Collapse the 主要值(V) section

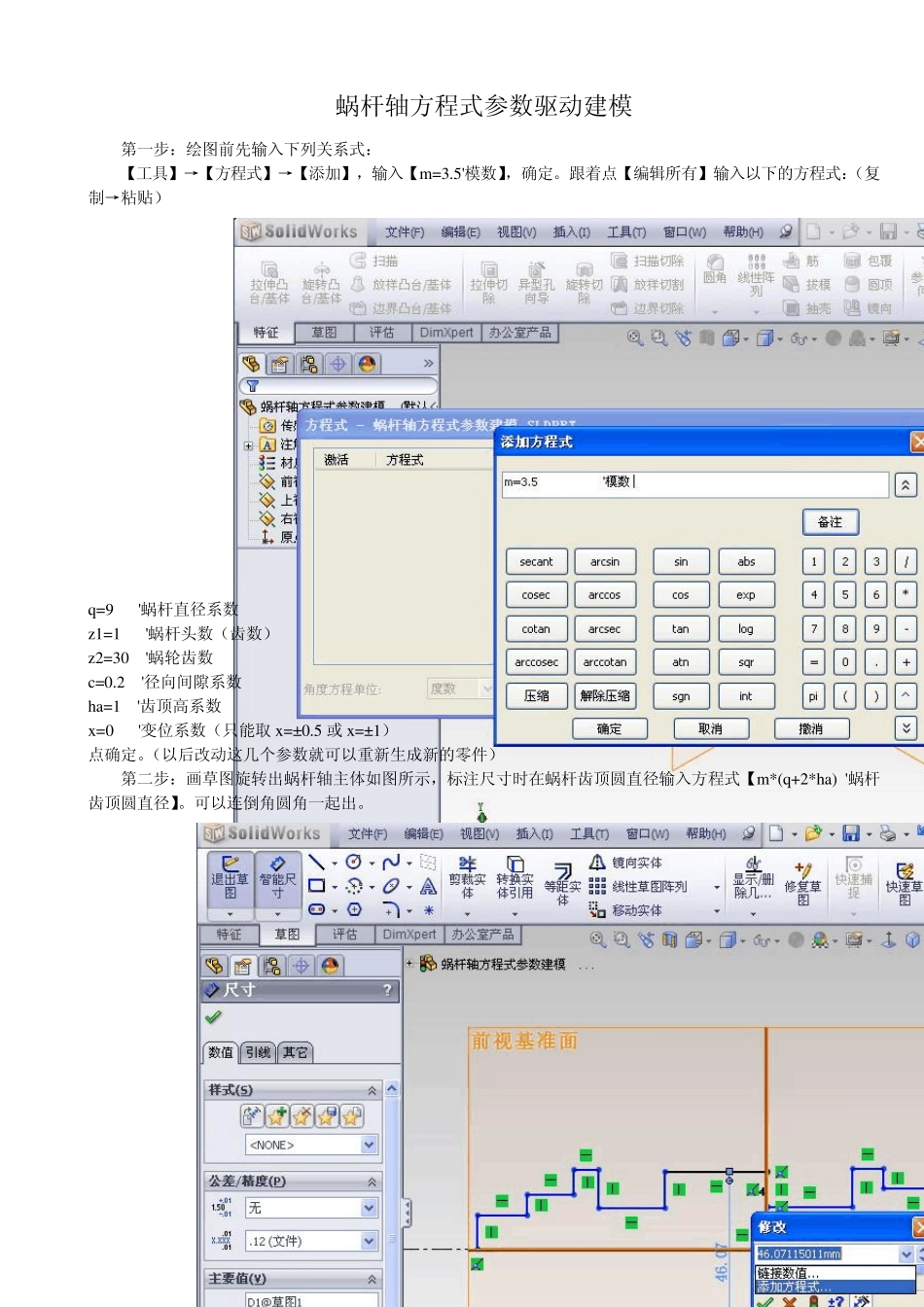(x=372, y=1279)
